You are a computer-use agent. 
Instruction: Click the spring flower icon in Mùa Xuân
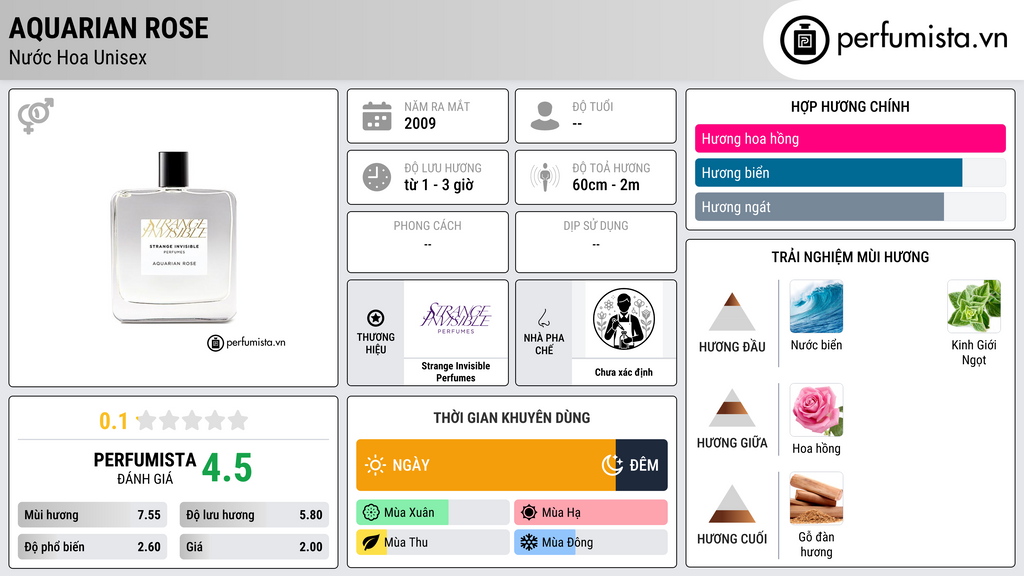(371, 513)
